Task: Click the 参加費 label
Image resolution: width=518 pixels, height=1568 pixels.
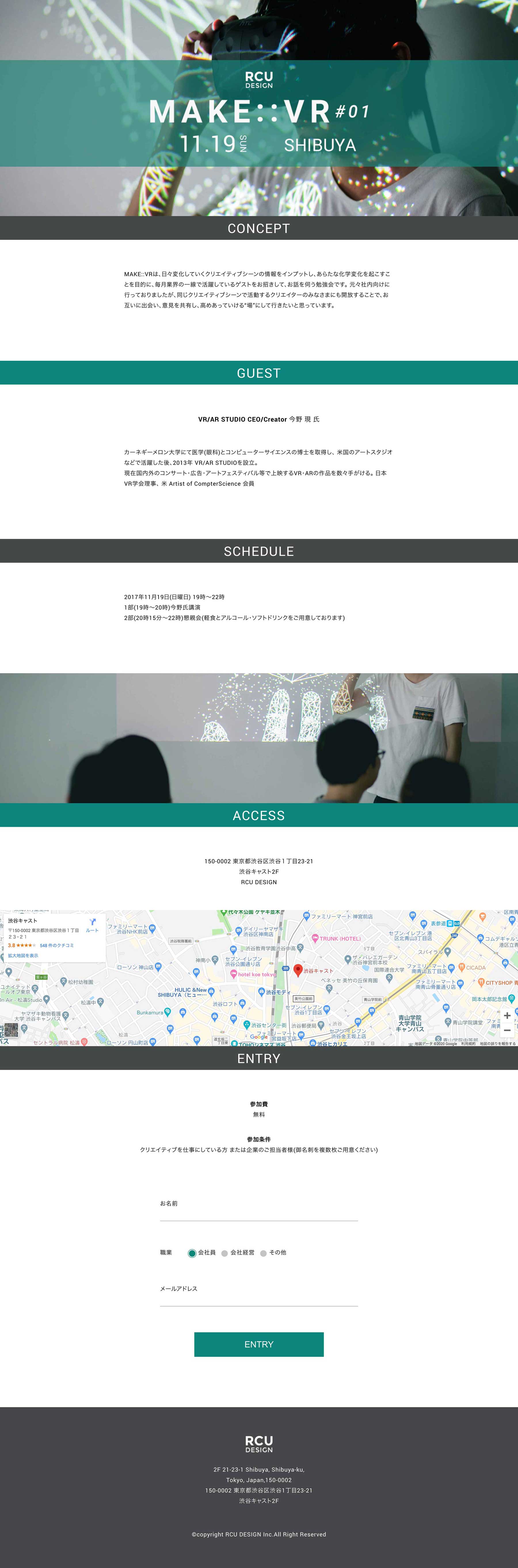Action: coord(259,1104)
